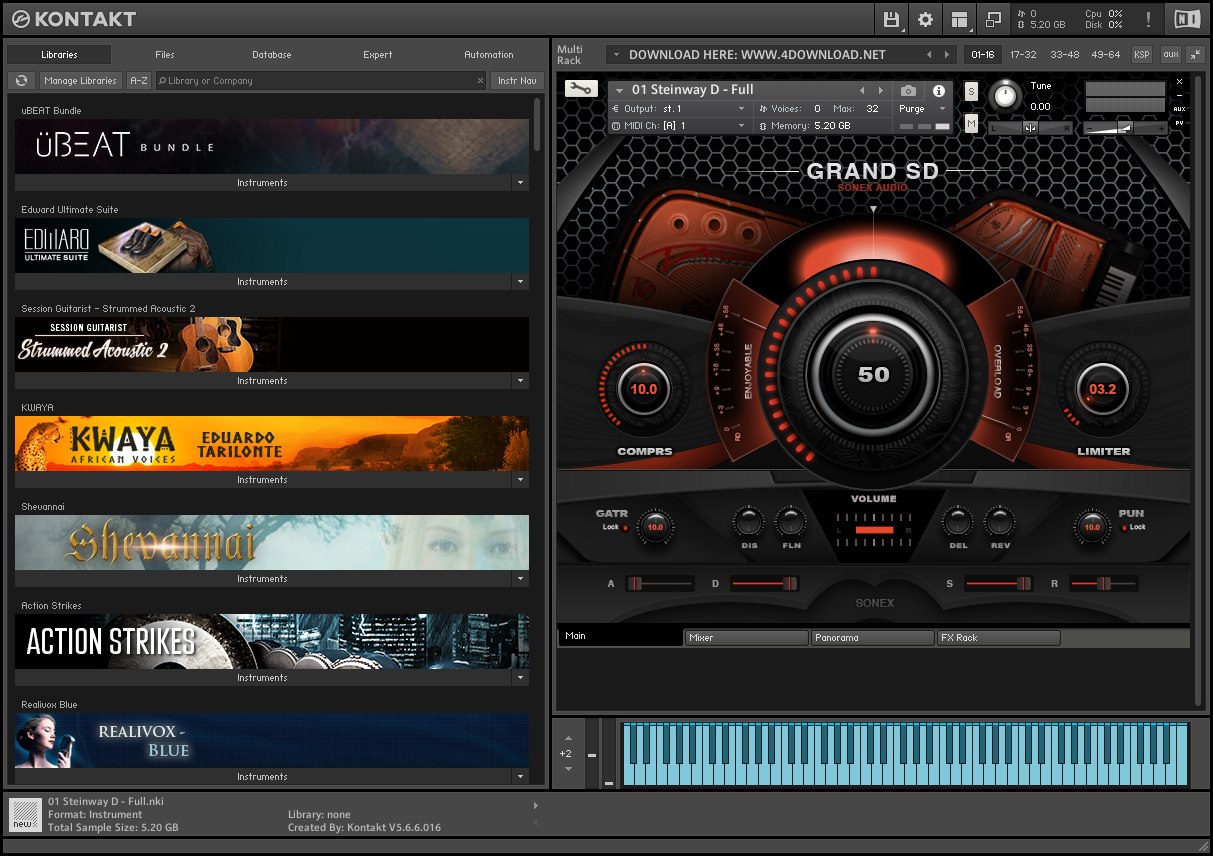Click Instr Nav button

point(517,80)
